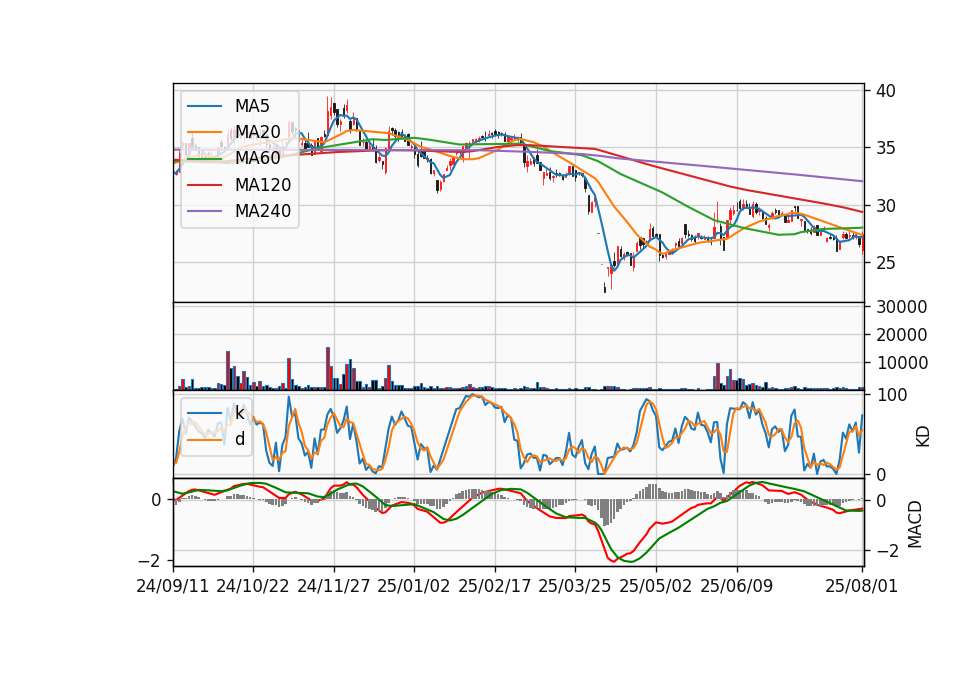Click the volume axis value 10000
The height and width of the screenshot is (690, 960).
pos(902,363)
